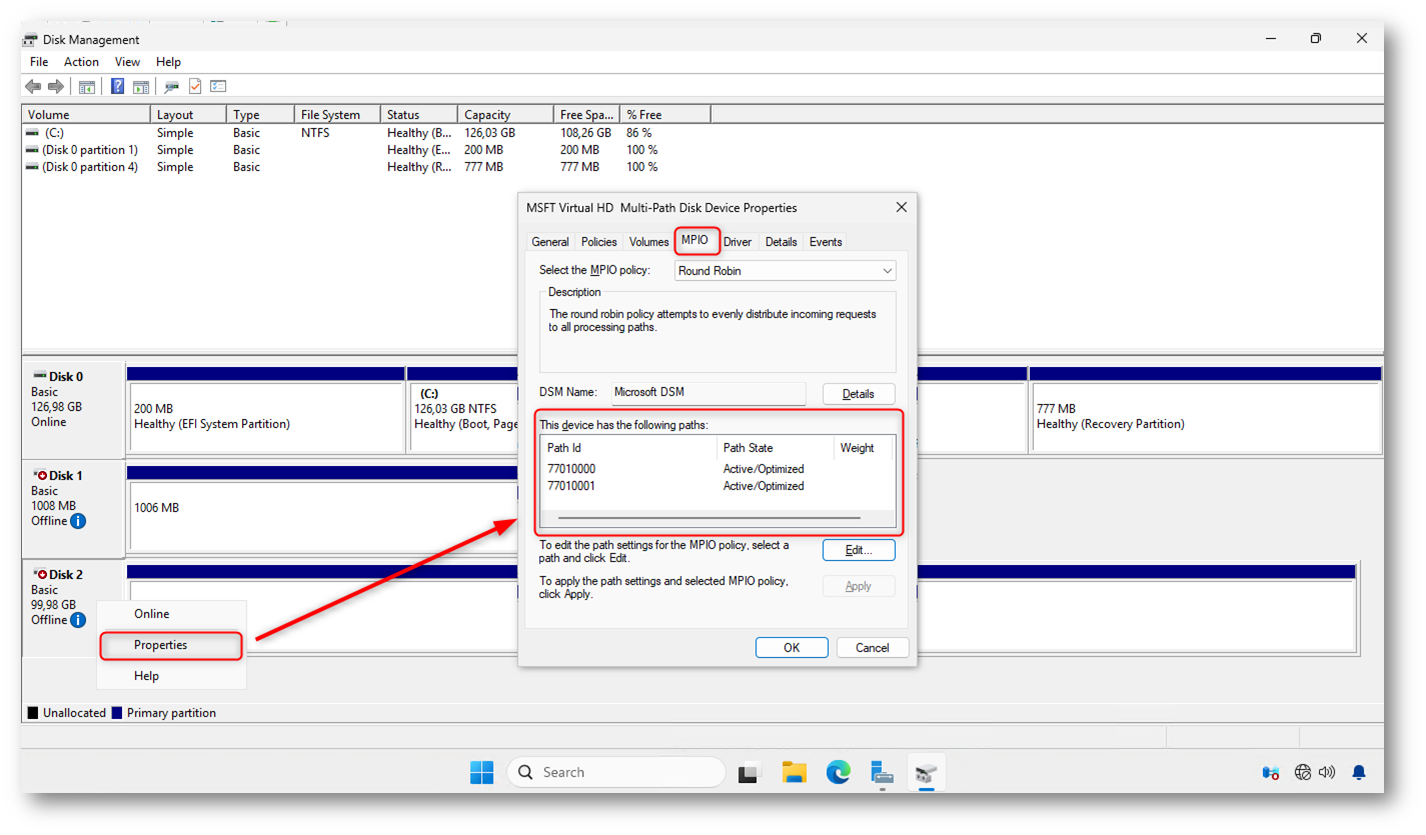Click the Details button next to DSM Name

coord(859,394)
